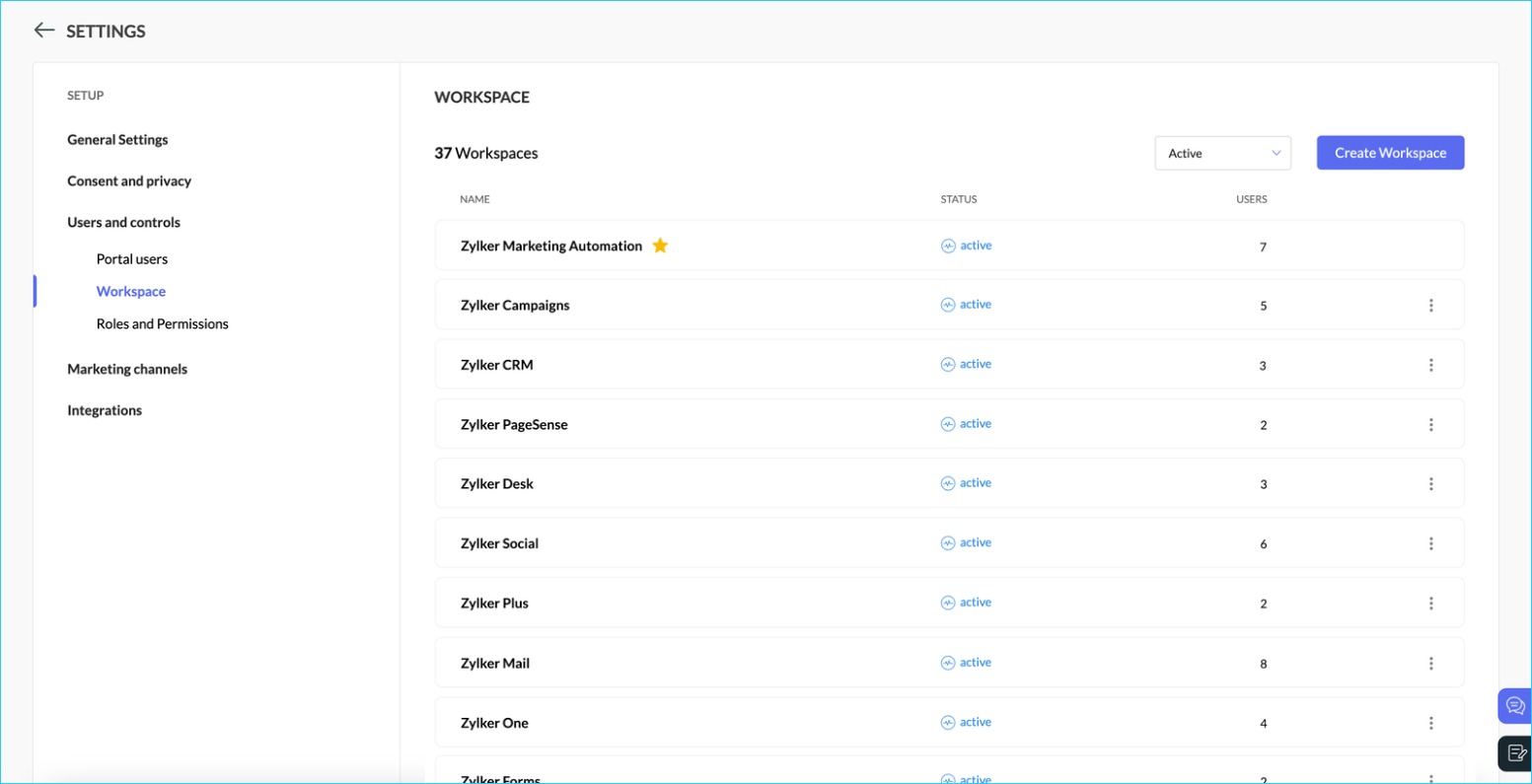The width and height of the screenshot is (1532, 784).
Task: Go to Roles and Permissions
Action: [162, 323]
